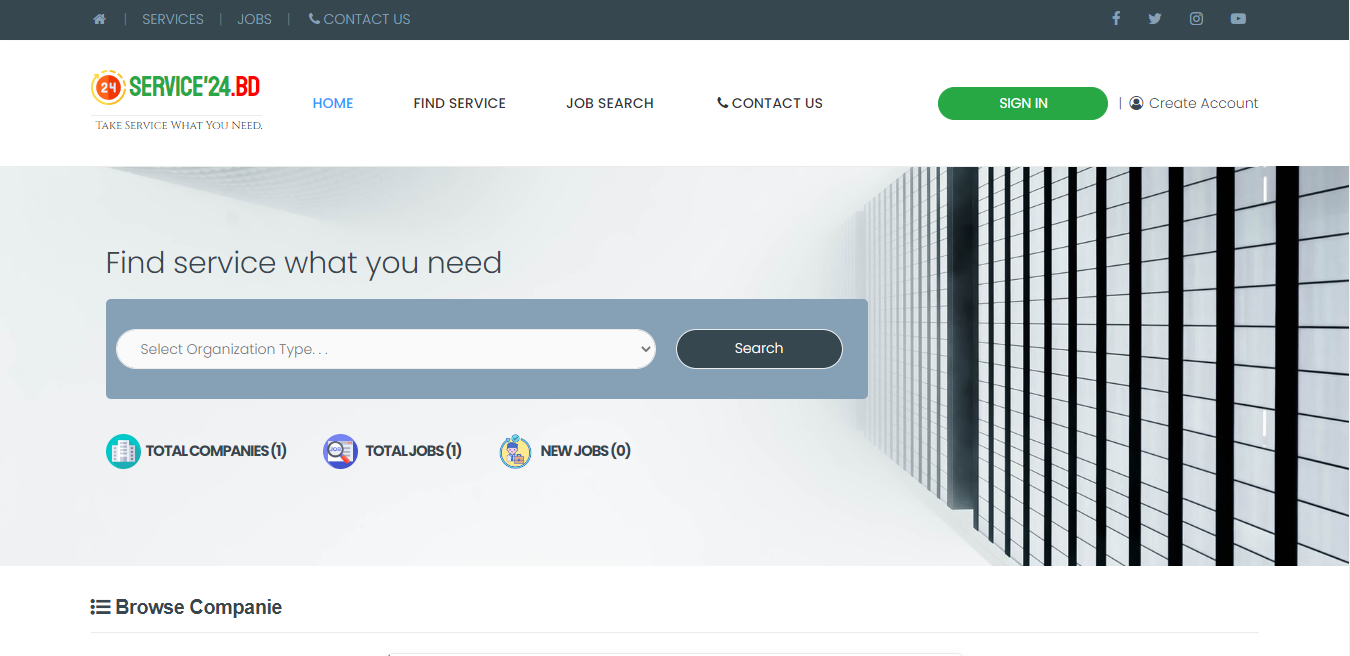Click the dark Search button
The width and height of the screenshot is (1350, 656).
(x=759, y=349)
